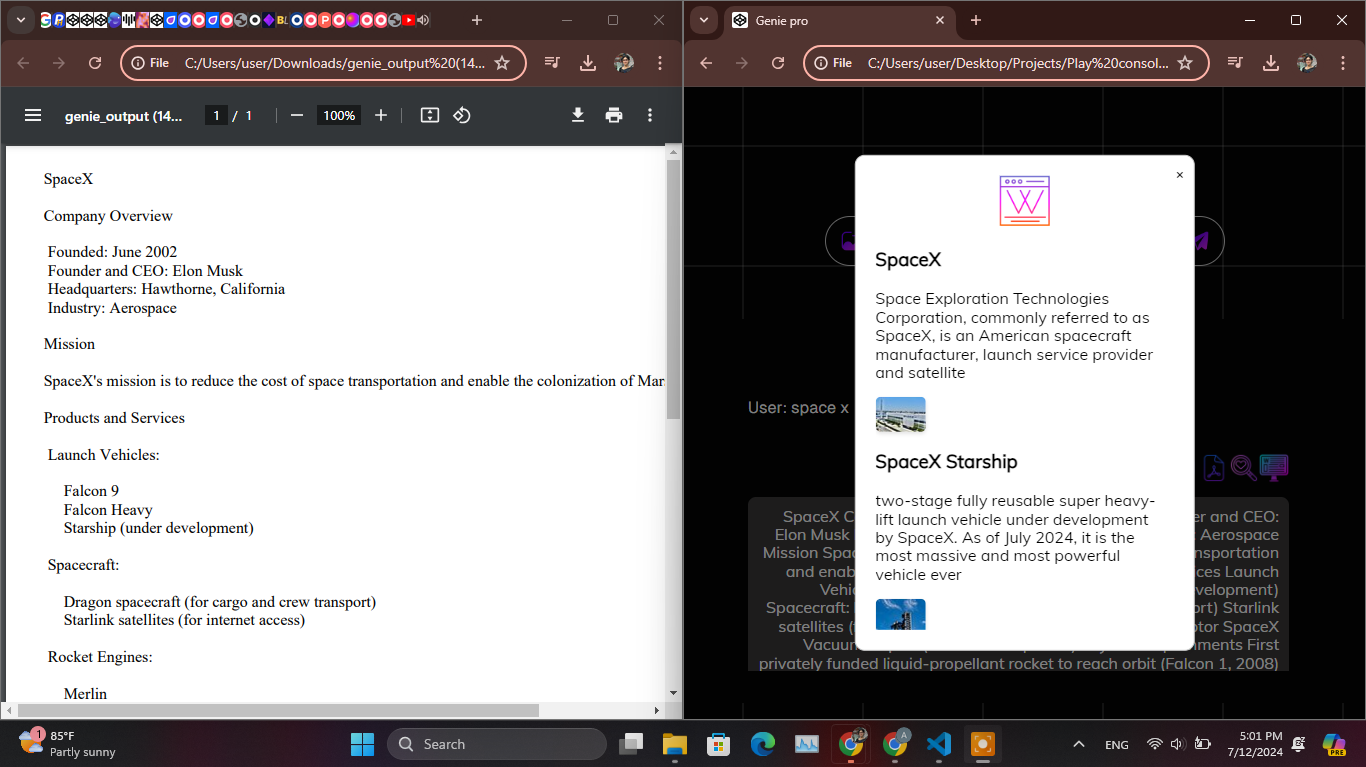Edit the PDF page number field

(216, 115)
